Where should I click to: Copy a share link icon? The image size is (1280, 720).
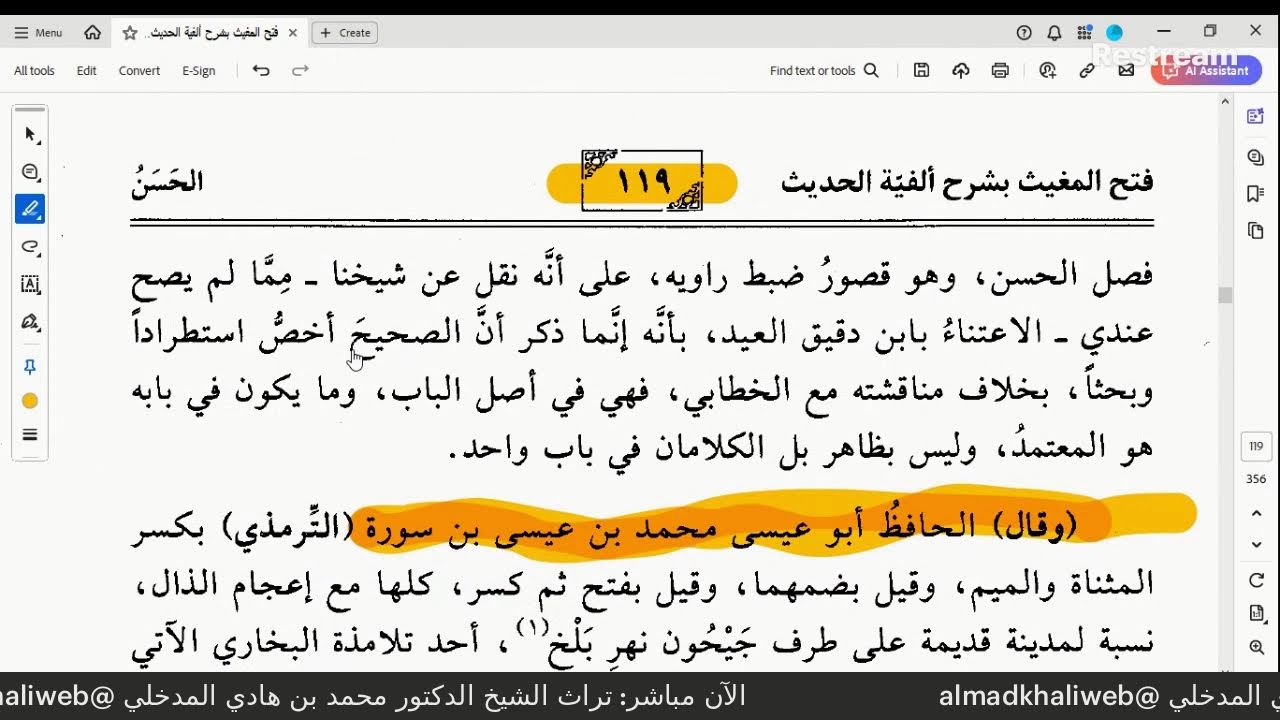pos(1087,70)
